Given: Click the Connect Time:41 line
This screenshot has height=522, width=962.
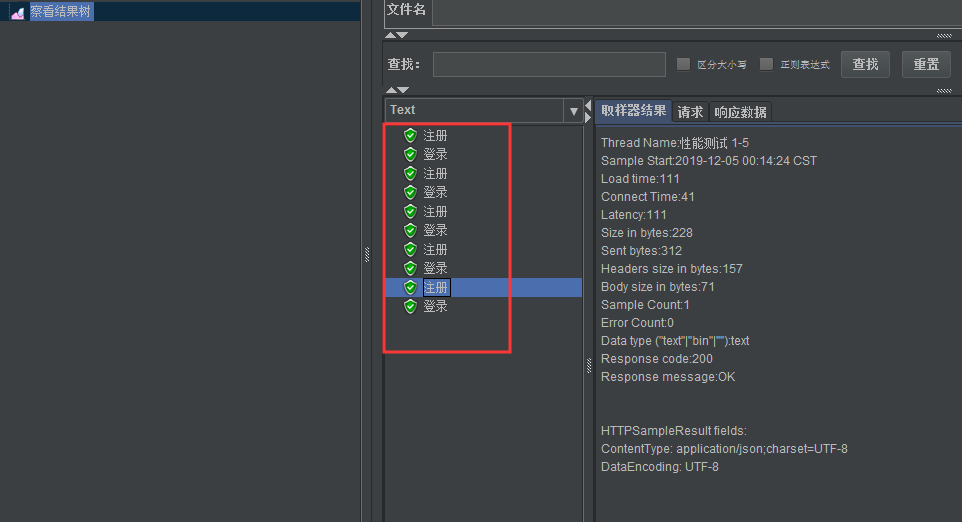Looking at the screenshot, I should [x=647, y=197].
